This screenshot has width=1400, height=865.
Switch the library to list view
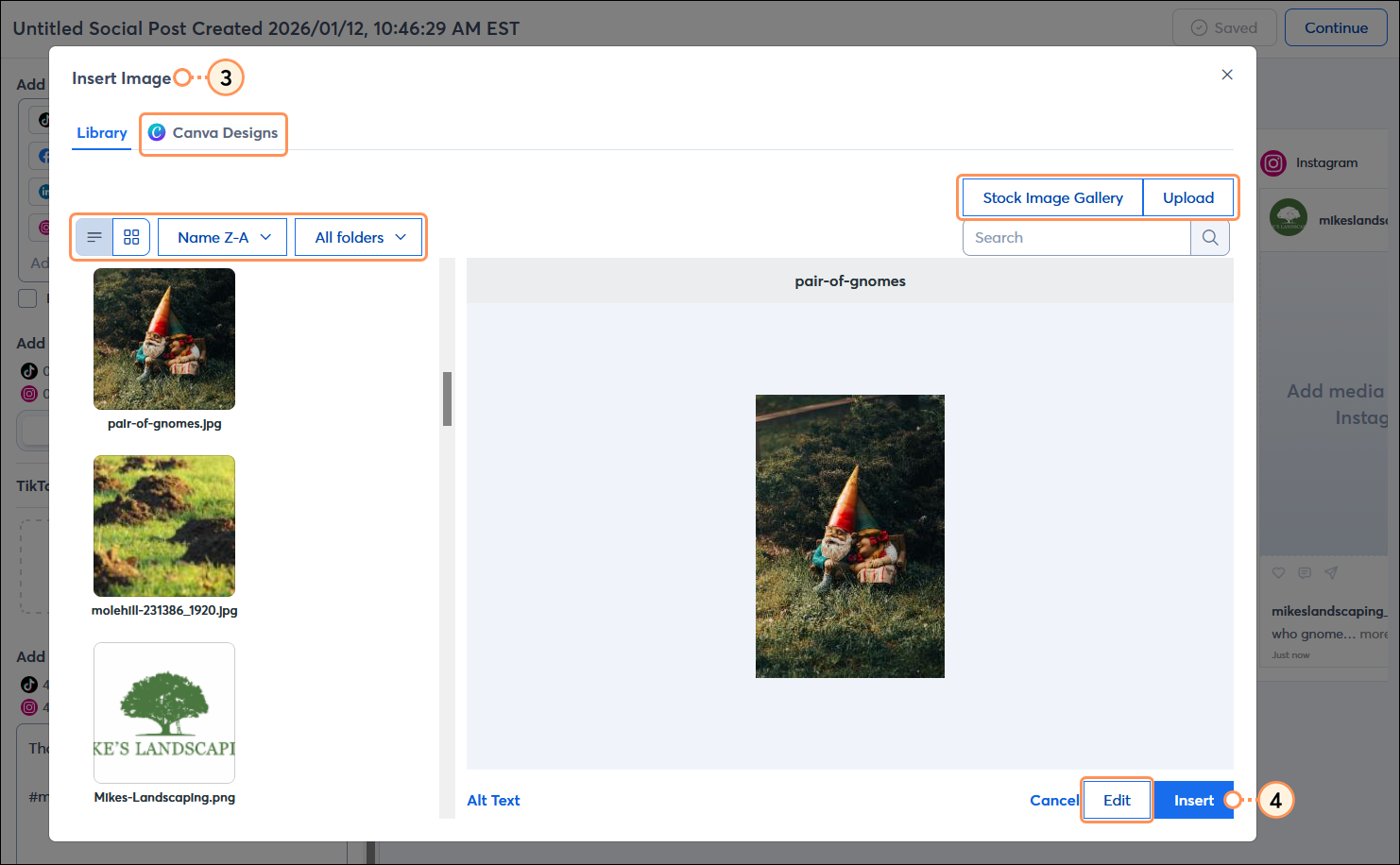[x=94, y=237]
